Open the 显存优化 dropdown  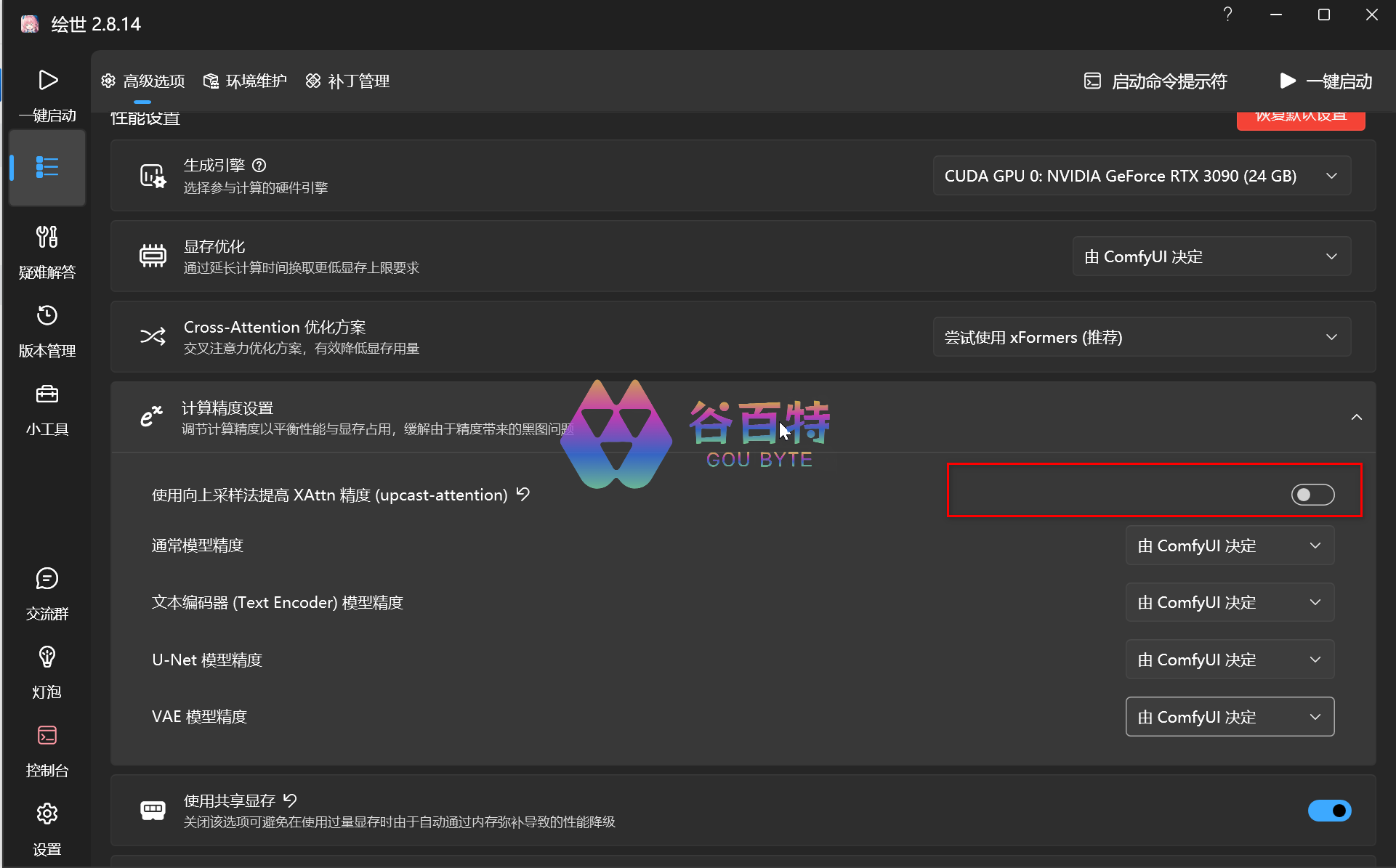(1211, 256)
